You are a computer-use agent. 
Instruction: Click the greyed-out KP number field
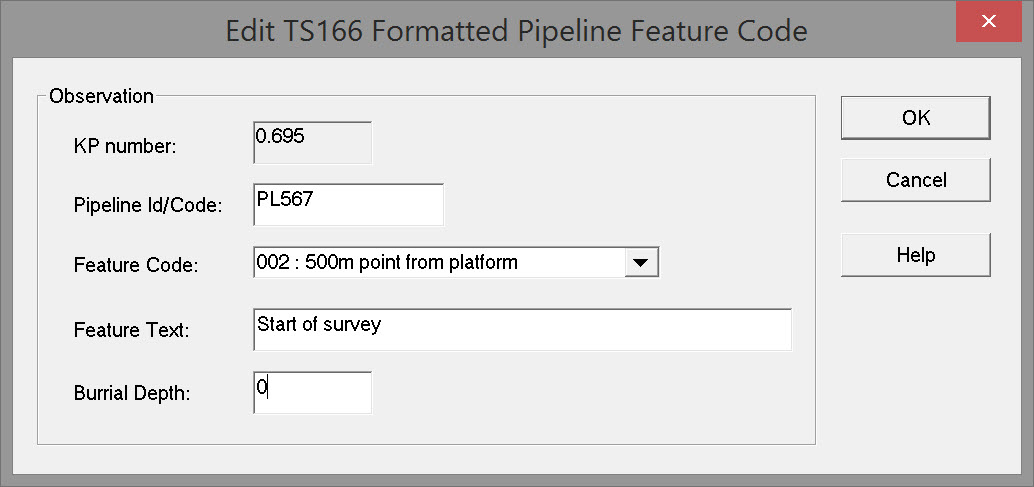[x=312, y=143]
